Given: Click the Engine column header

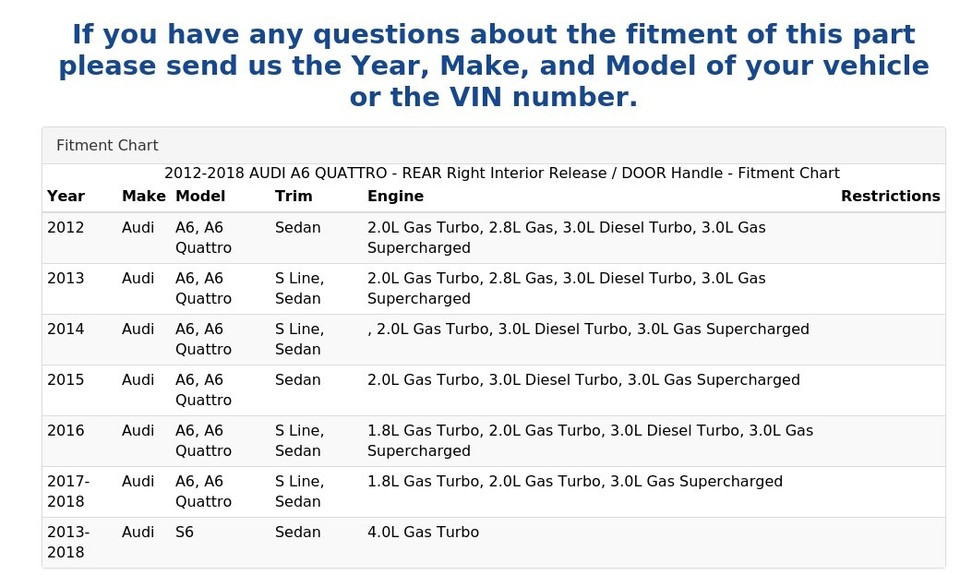Looking at the screenshot, I should [x=395, y=196].
